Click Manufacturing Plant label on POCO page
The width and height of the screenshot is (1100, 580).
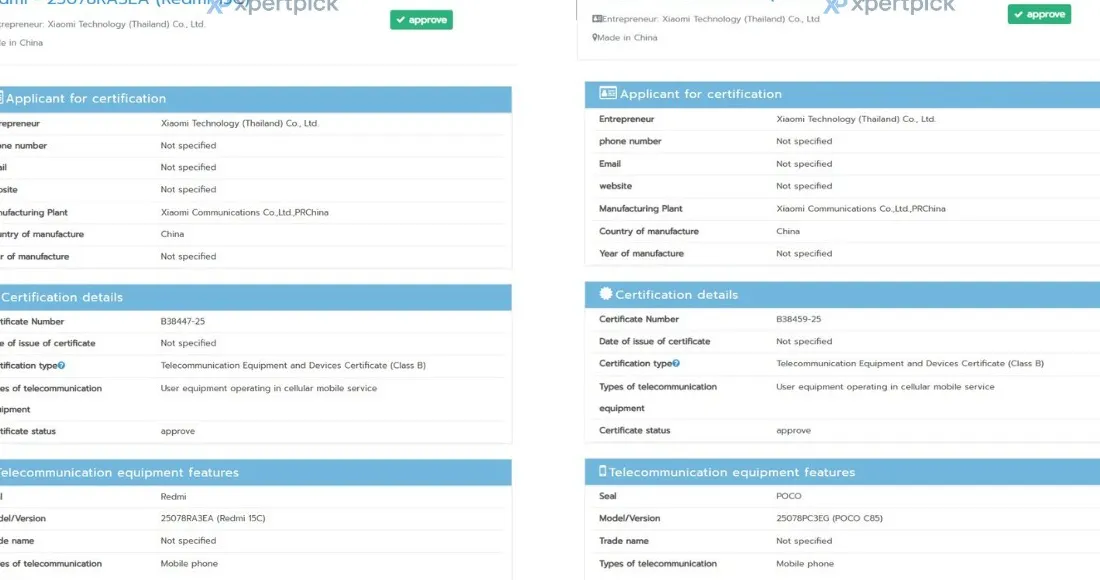coord(640,208)
